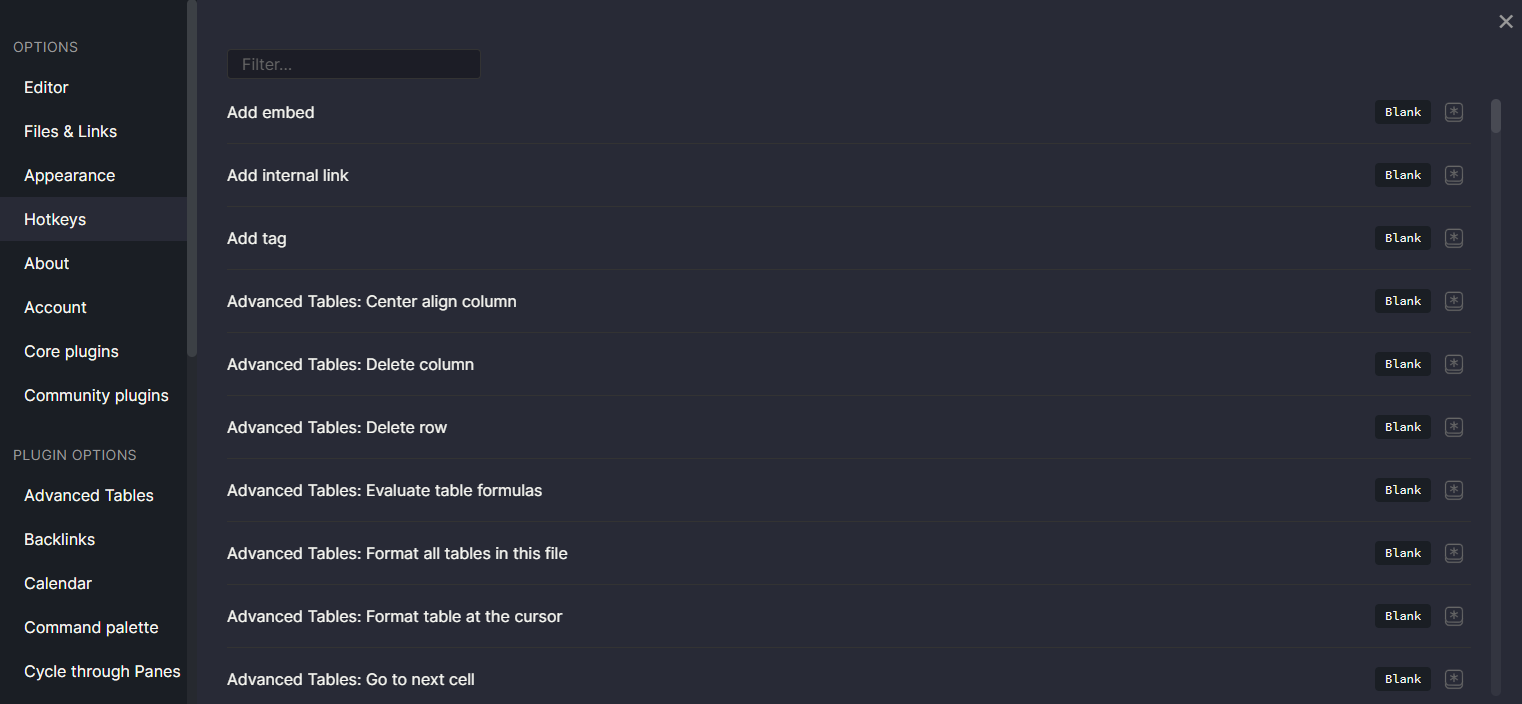Hotkey key icon for Go to next cell

tap(1454, 679)
